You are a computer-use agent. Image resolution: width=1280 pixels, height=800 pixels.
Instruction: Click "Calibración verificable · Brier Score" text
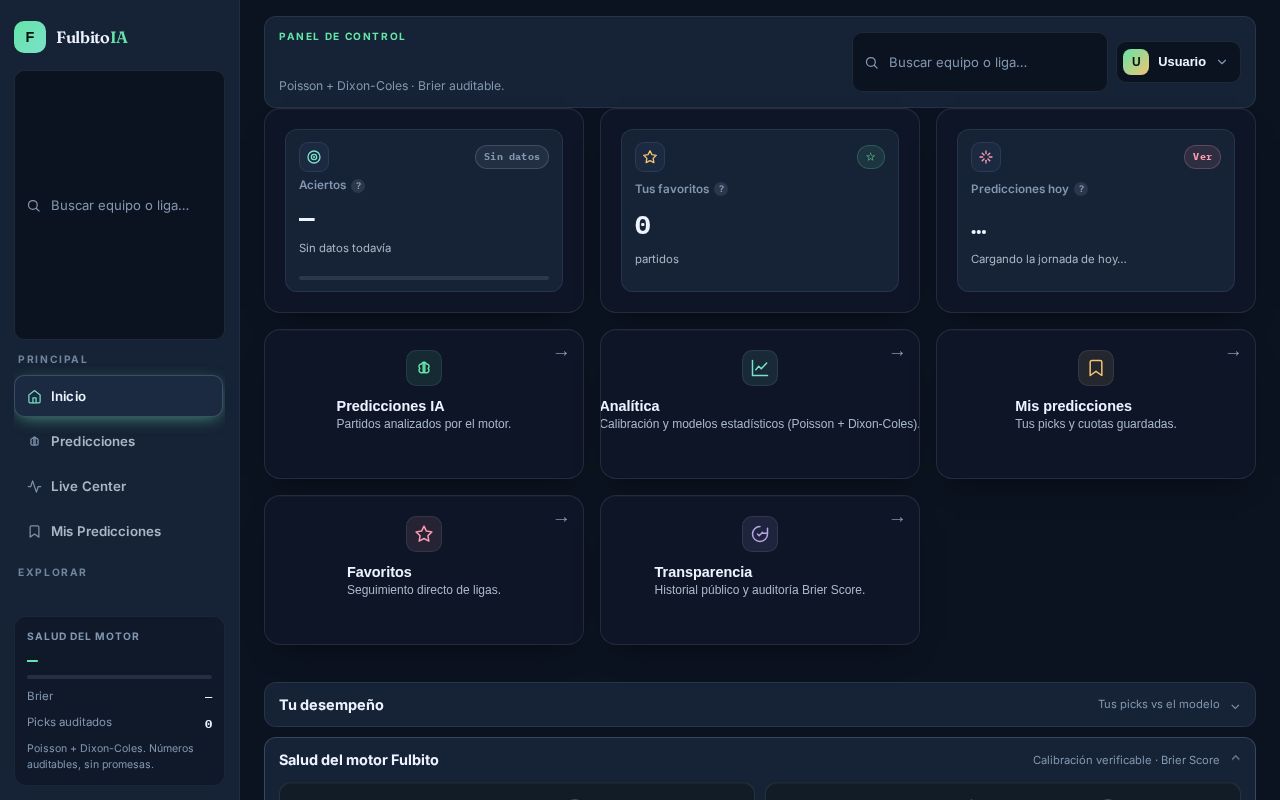tap(1126, 760)
